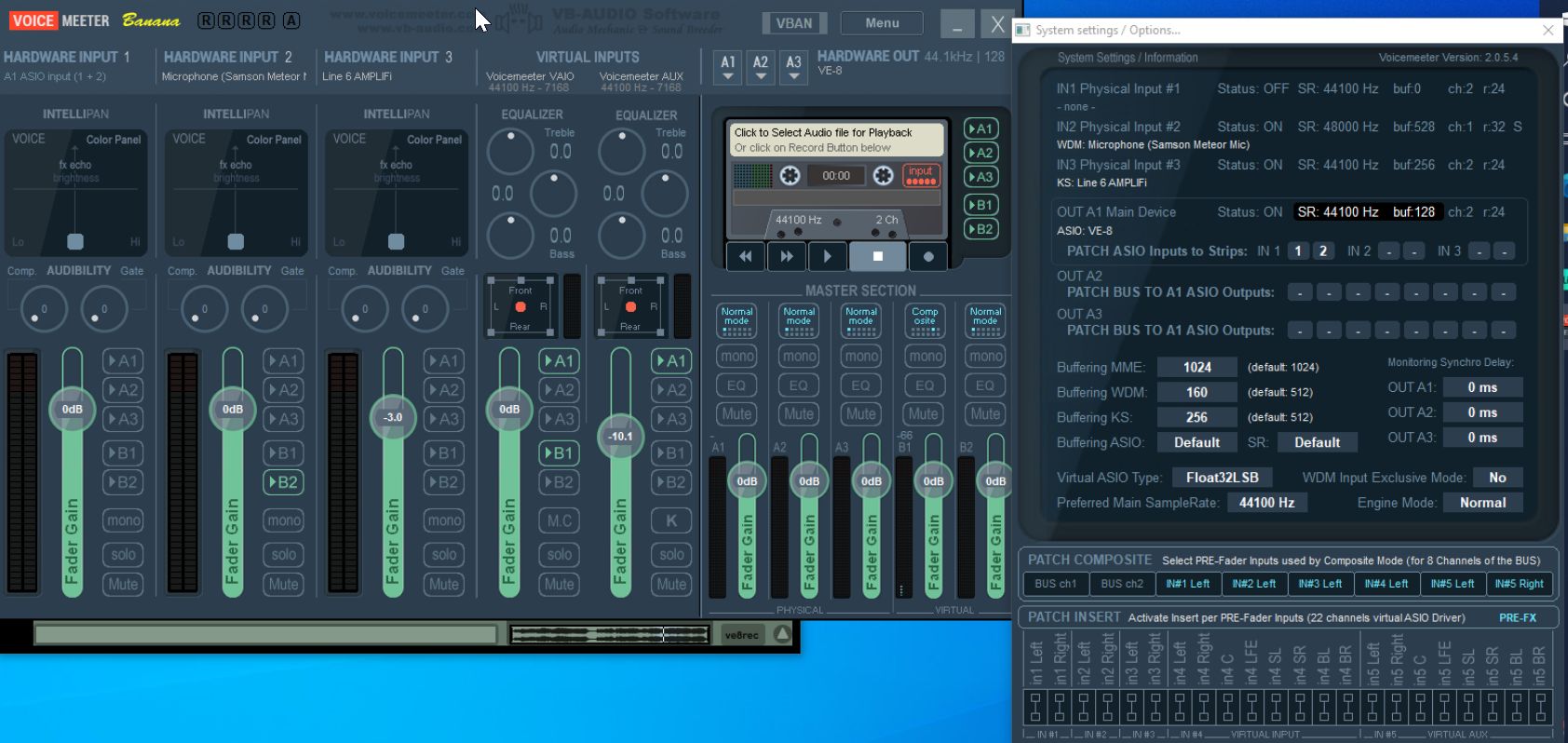Screen dimensions: 1568x743
Task: Click Hardware Input 3 fader knob at -3.0
Action: coord(393,417)
